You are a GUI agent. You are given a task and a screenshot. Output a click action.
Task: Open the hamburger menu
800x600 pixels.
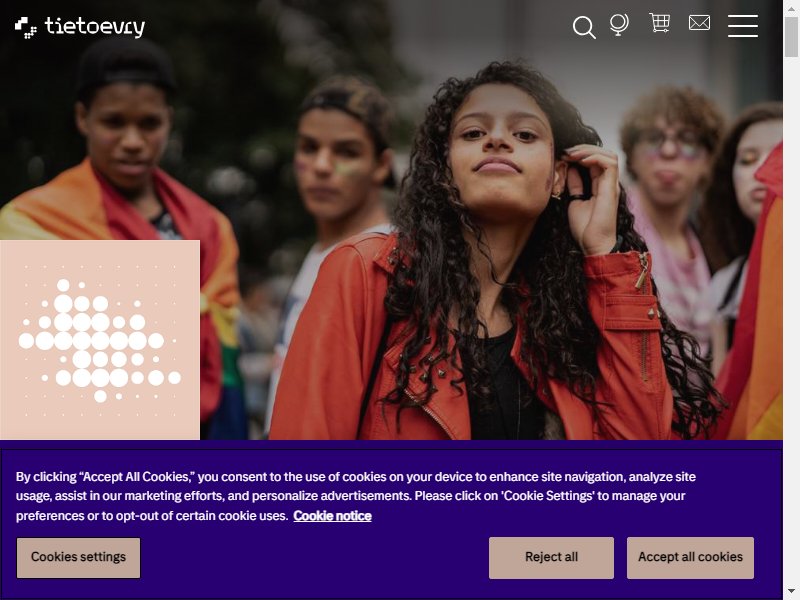(x=743, y=26)
